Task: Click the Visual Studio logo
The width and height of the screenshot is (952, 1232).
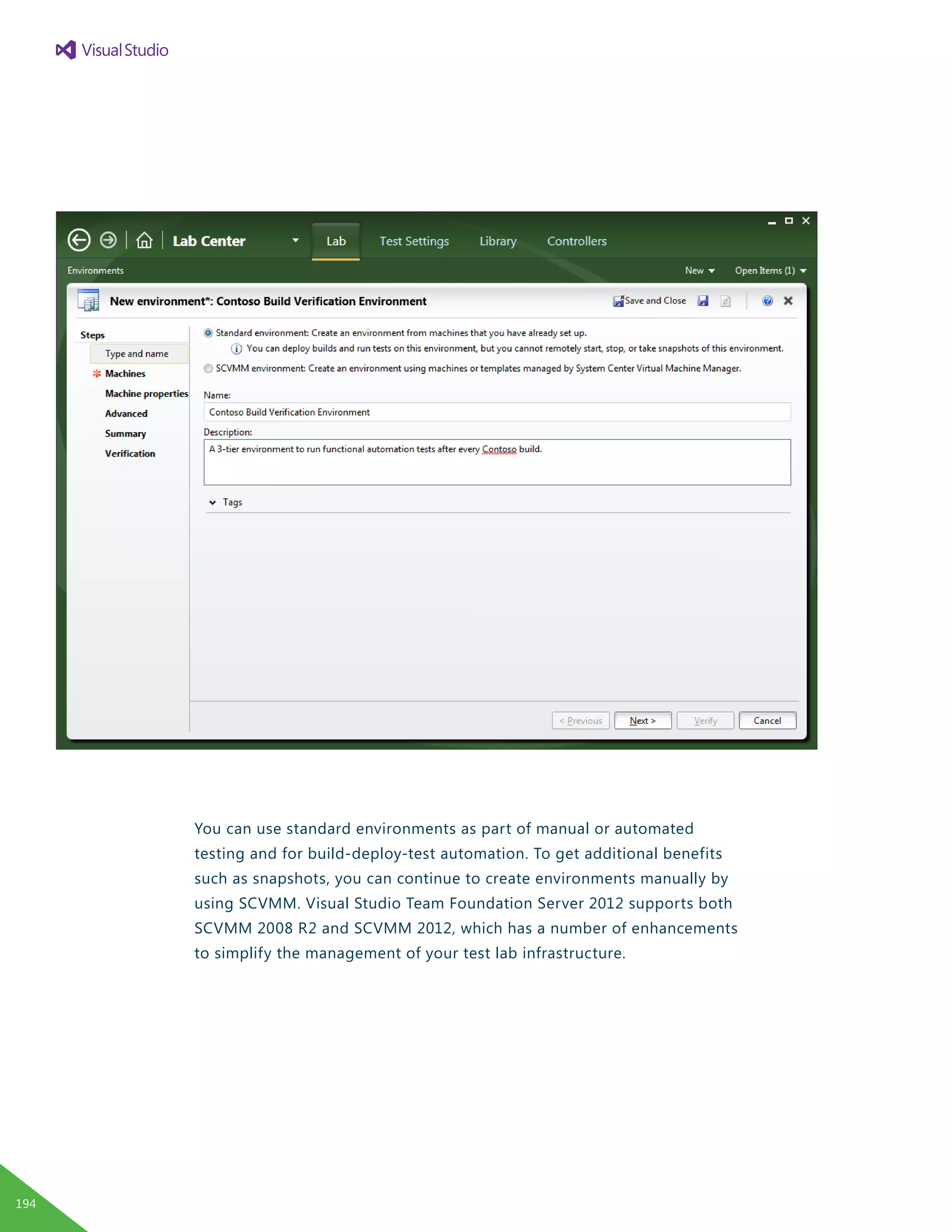Action: [112, 50]
